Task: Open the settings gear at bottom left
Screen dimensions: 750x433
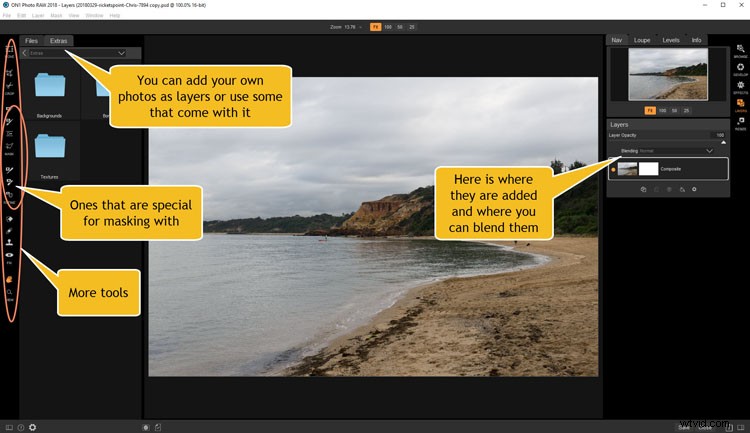Action: click(x=33, y=427)
